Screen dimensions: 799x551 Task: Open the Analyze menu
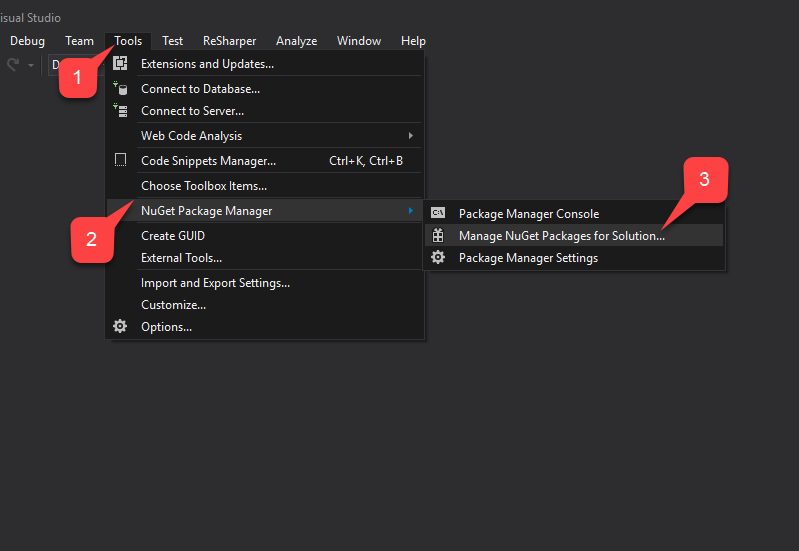point(297,41)
